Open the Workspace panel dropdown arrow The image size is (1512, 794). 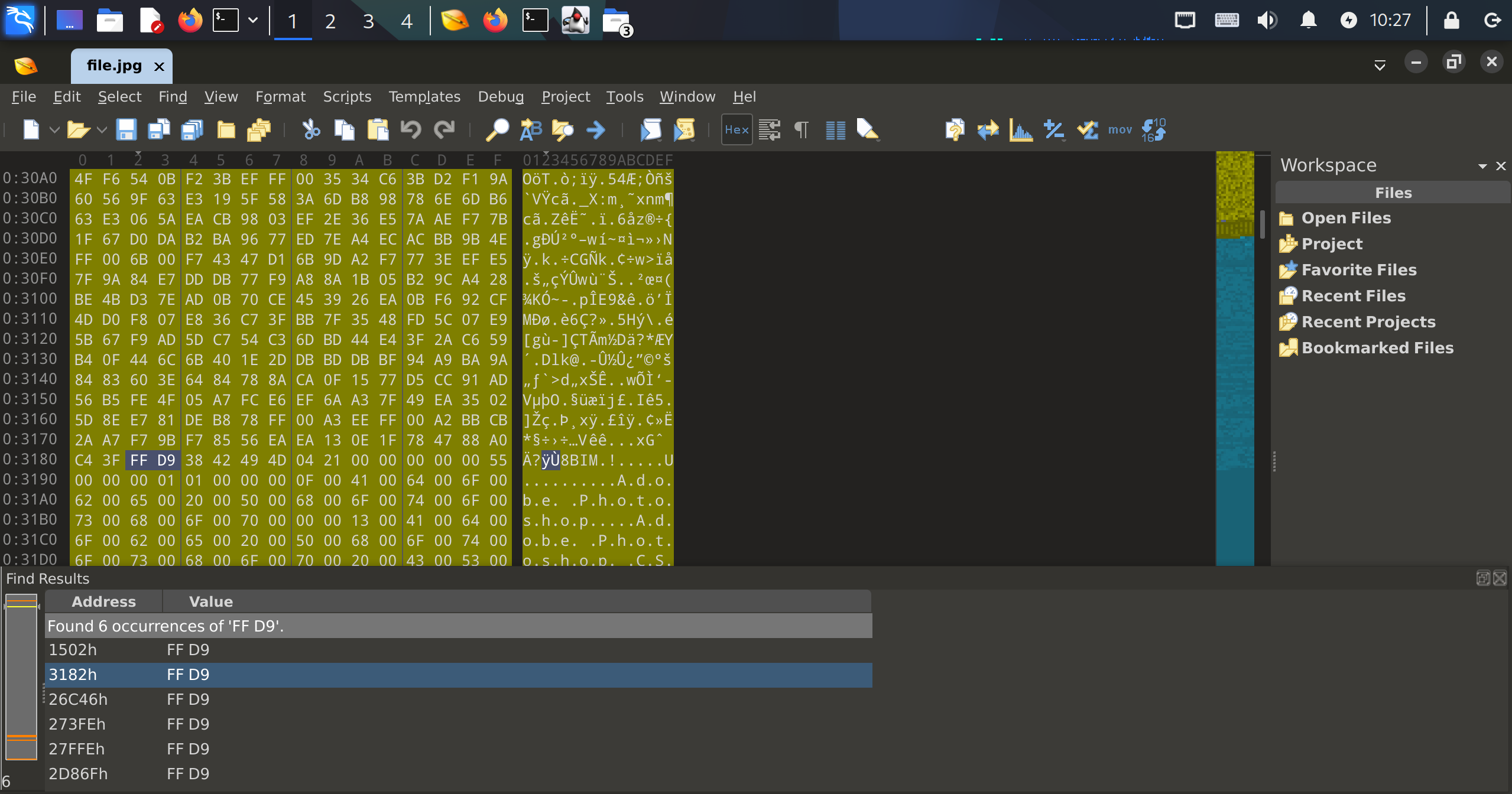click(x=1482, y=166)
